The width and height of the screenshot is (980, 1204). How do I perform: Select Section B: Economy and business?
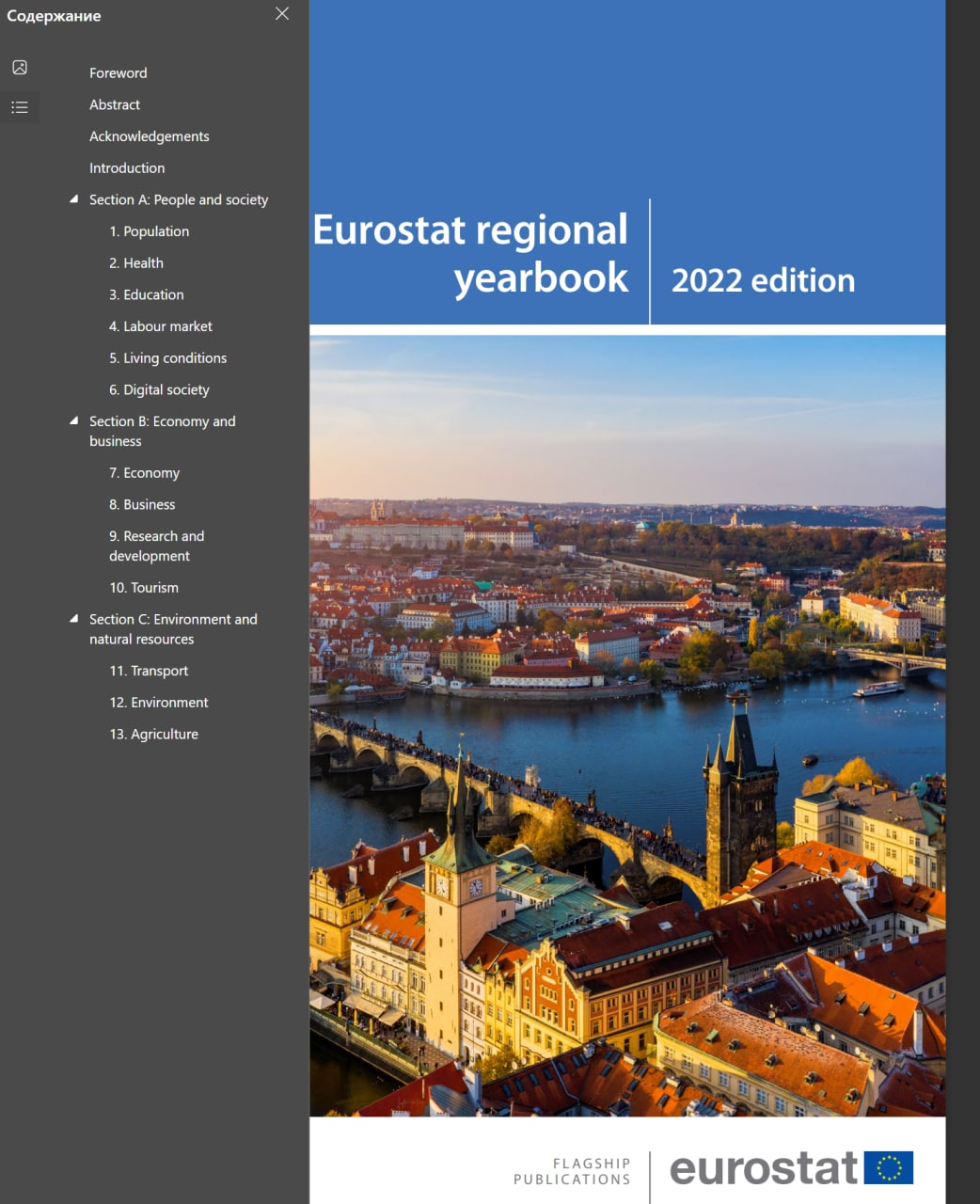coord(163,431)
